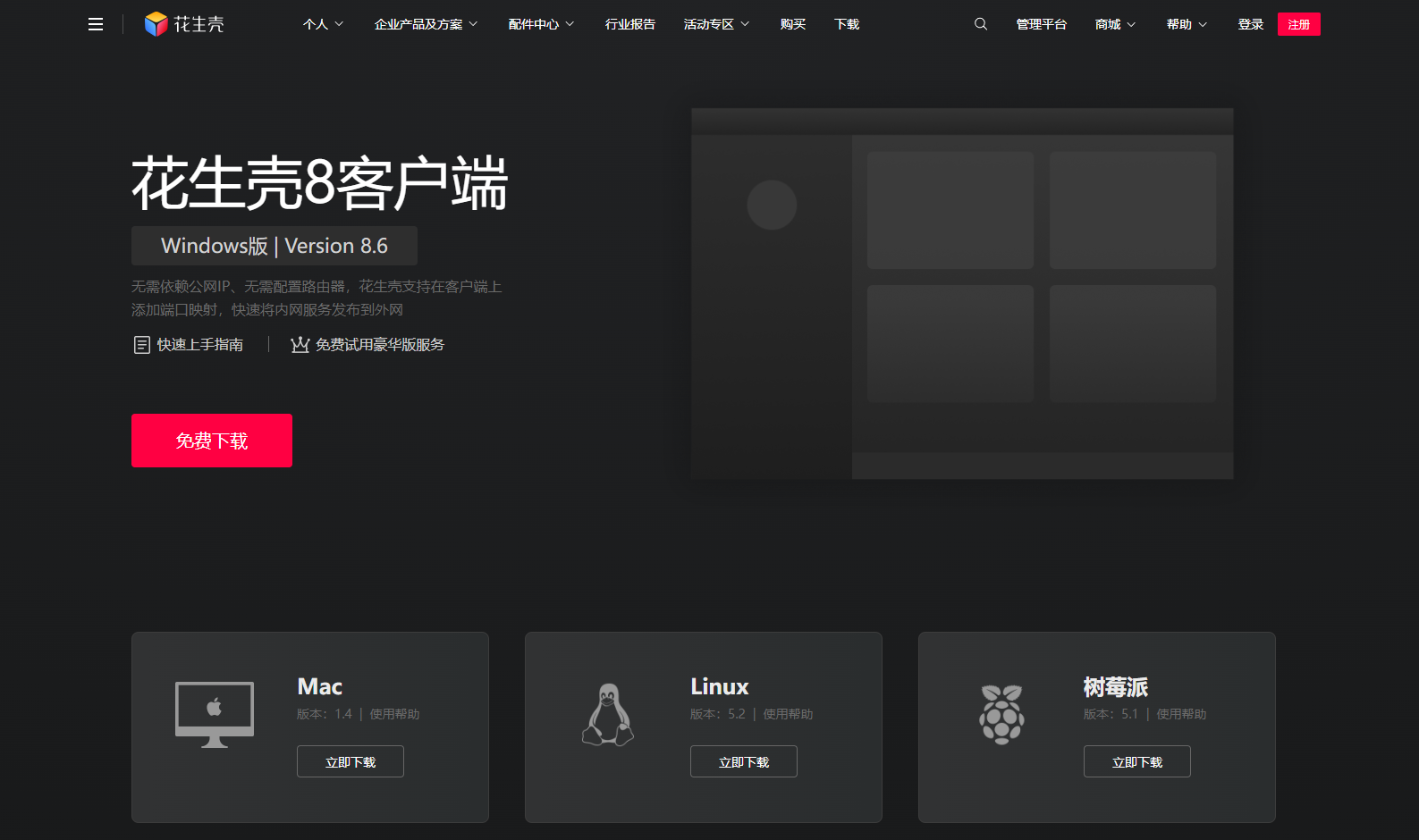Click the 树莓派 card title
Screen dimensions: 1419x840
(x=1116, y=686)
